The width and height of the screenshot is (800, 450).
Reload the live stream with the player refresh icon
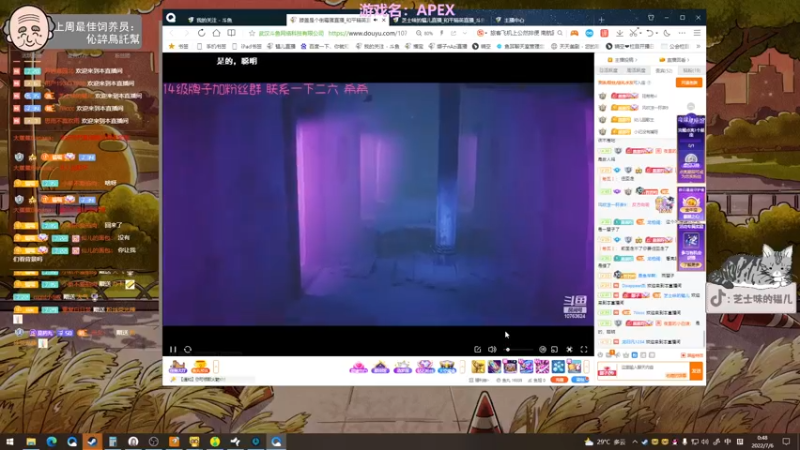188,349
